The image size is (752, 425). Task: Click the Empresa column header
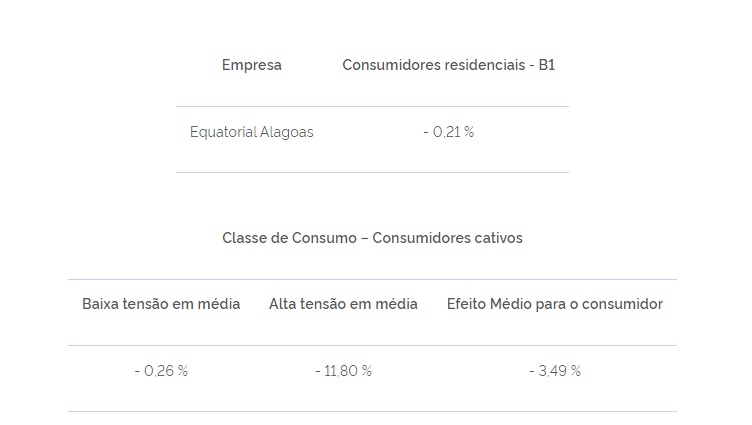coord(251,65)
